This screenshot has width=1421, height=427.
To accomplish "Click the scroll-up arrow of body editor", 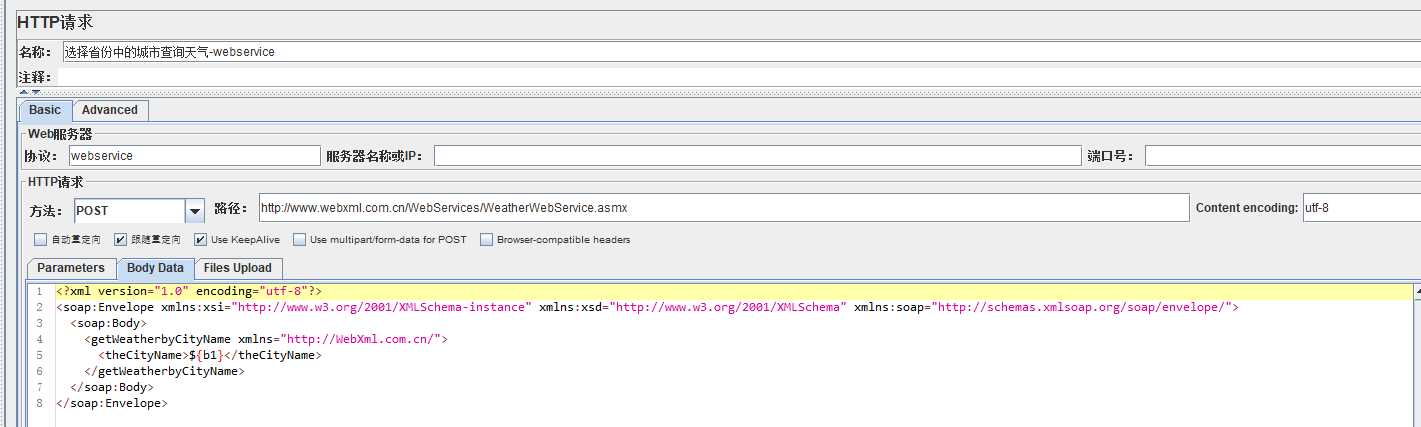I will (x=1416, y=291).
